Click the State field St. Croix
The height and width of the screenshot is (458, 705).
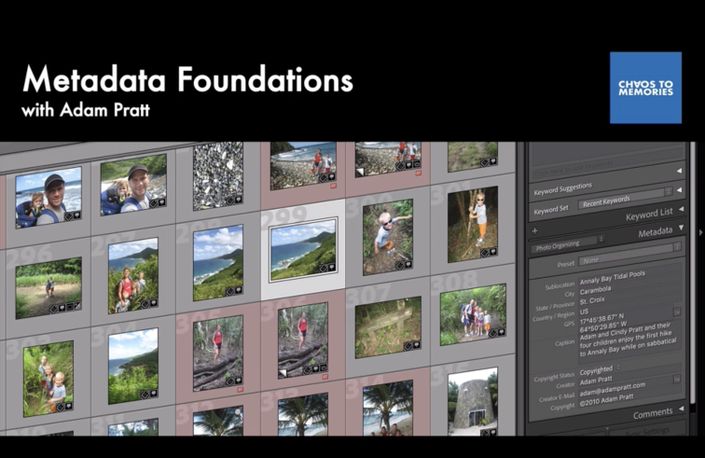click(x=592, y=300)
